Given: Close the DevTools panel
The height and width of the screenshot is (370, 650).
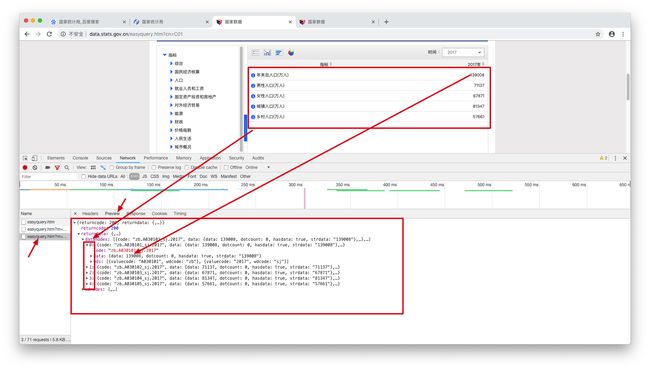Looking at the screenshot, I should click(625, 158).
